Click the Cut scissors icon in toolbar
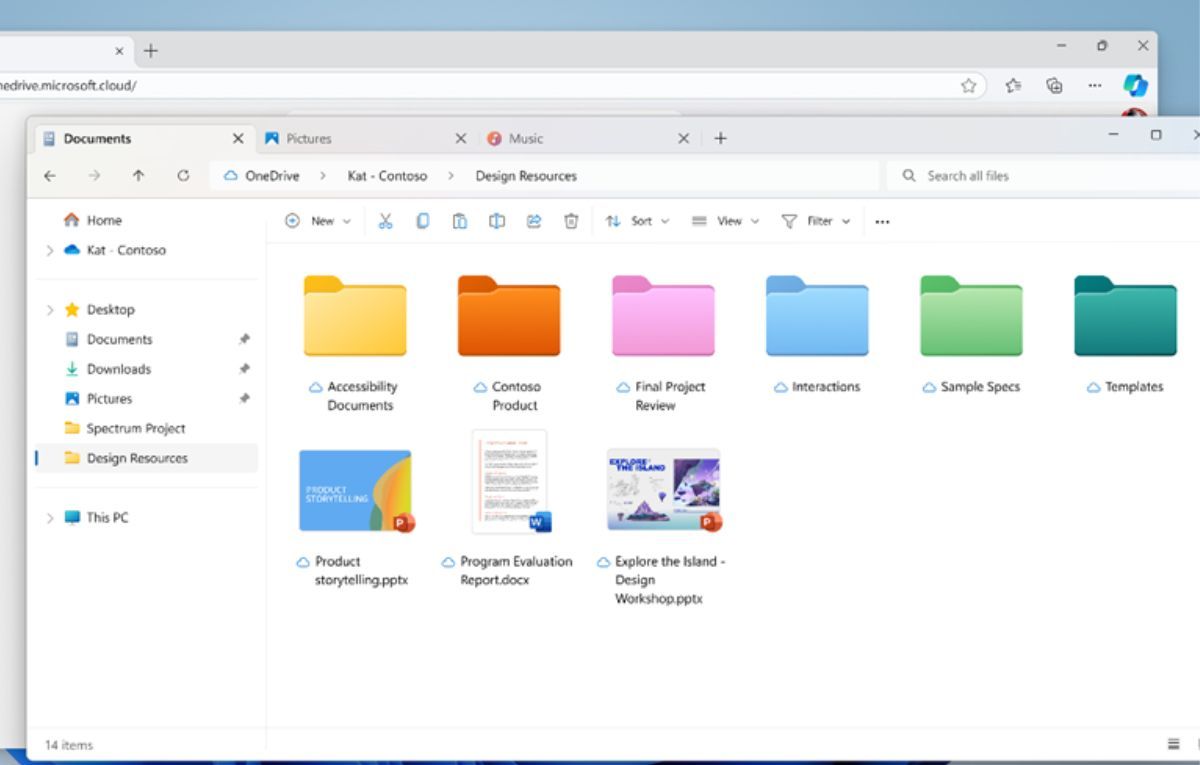This screenshot has height=765, width=1200. [386, 222]
